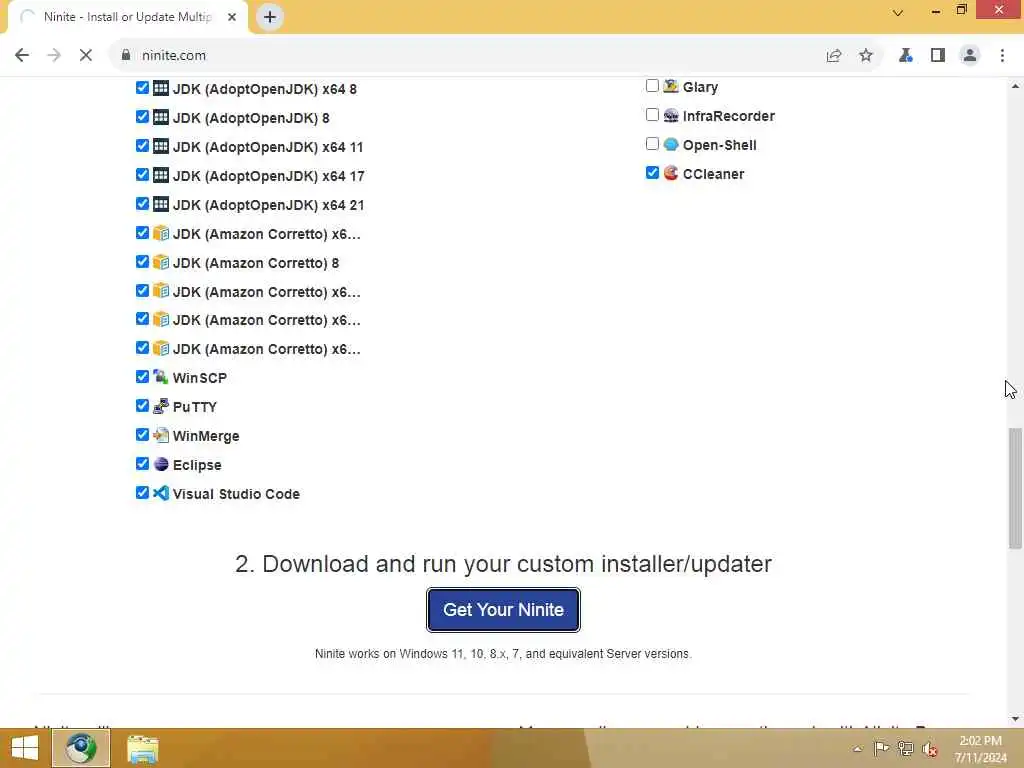This screenshot has width=1024, height=768.
Task: Open the Windows Start menu
Action: (x=25, y=748)
